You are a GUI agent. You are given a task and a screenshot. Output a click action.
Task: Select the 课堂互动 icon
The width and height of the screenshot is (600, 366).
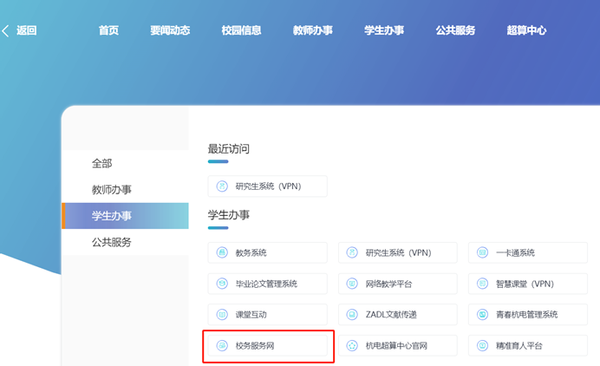[222, 315]
